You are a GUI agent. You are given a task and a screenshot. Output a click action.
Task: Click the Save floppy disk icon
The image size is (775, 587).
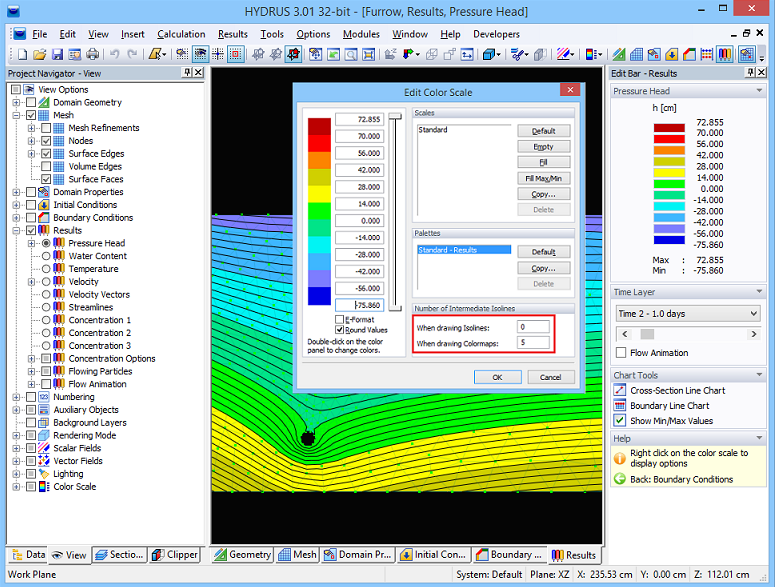(57, 54)
